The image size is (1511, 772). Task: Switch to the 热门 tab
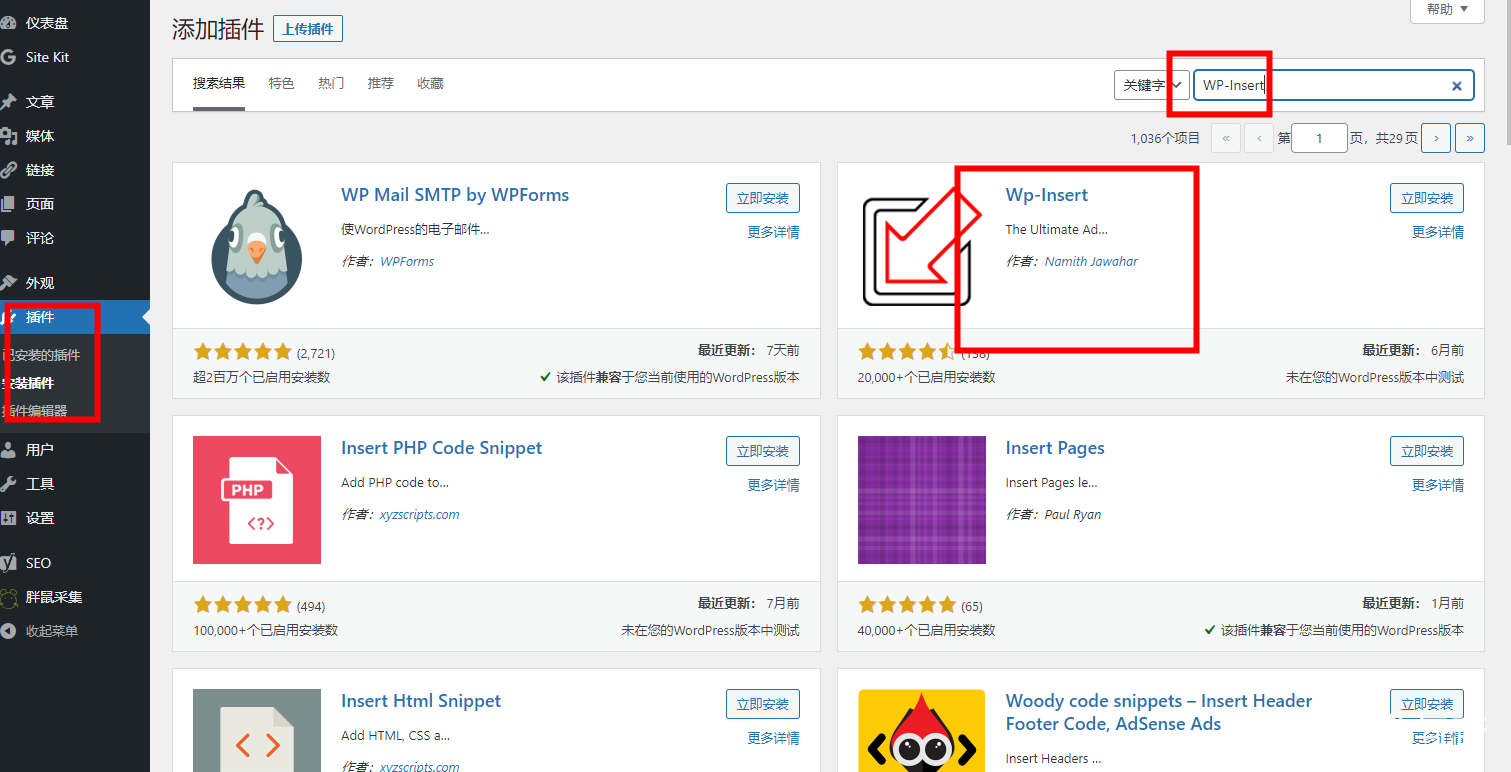pos(331,84)
